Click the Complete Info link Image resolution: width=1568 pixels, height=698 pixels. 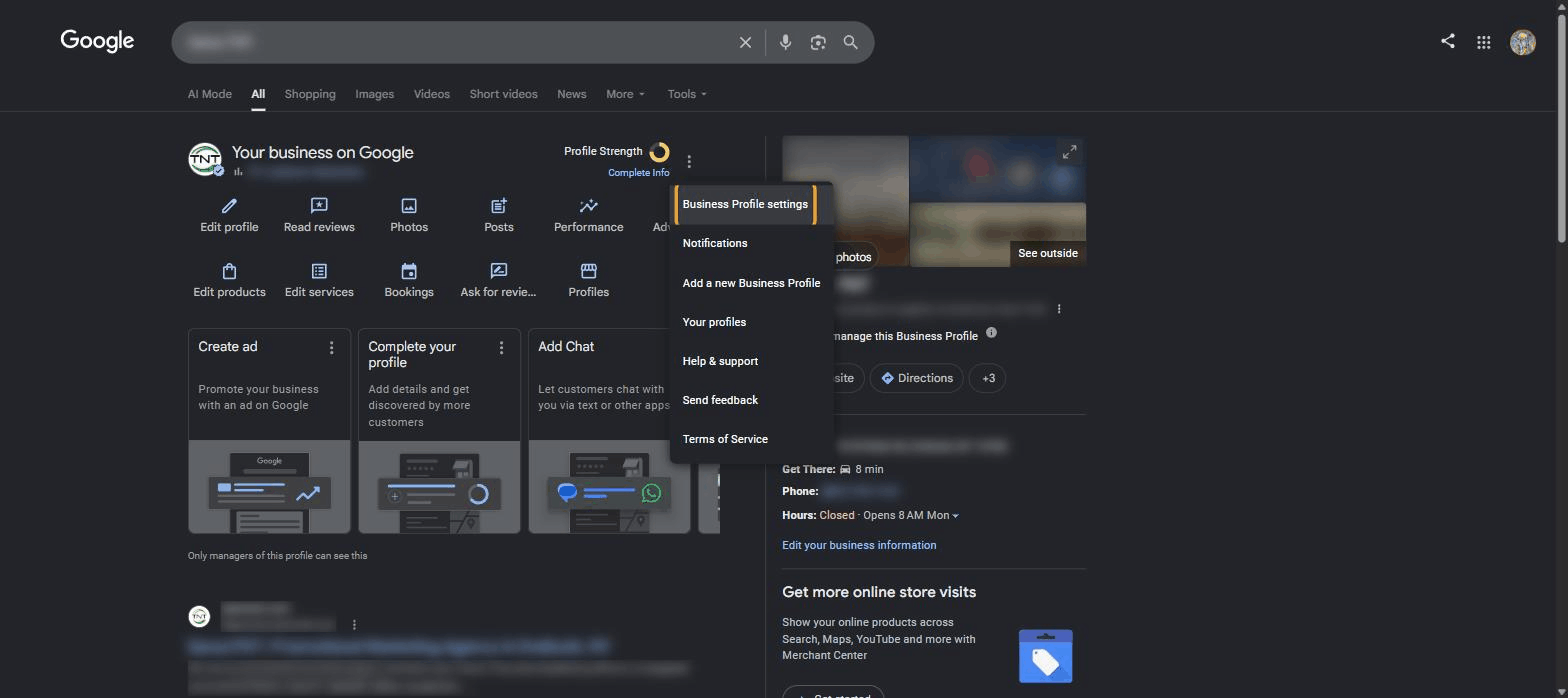click(x=638, y=173)
